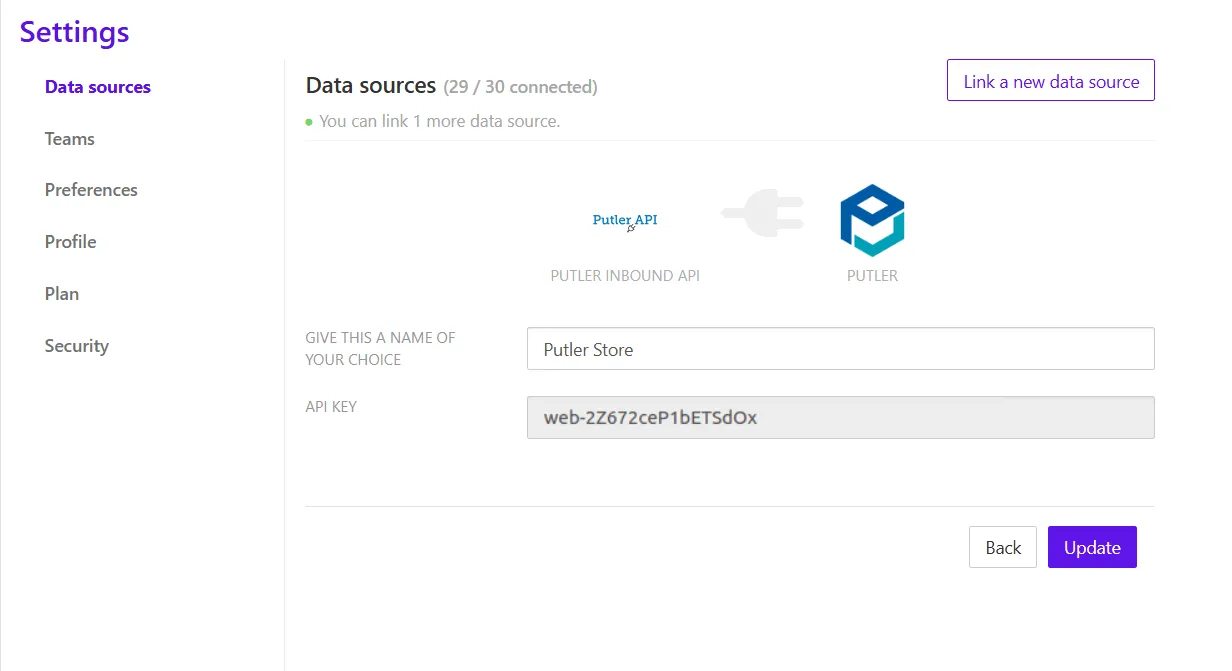The height and width of the screenshot is (671, 1232).
Task: Edit the data source name field
Action: (x=840, y=349)
